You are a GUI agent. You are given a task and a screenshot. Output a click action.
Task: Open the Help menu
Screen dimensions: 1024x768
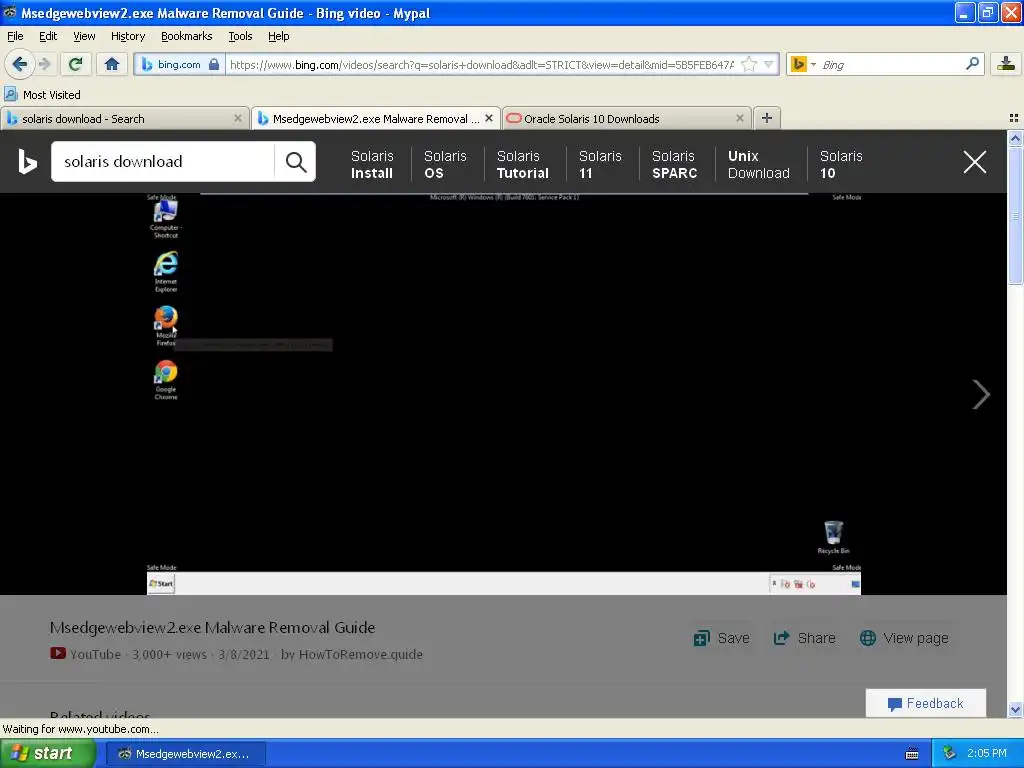tap(279, 36)
